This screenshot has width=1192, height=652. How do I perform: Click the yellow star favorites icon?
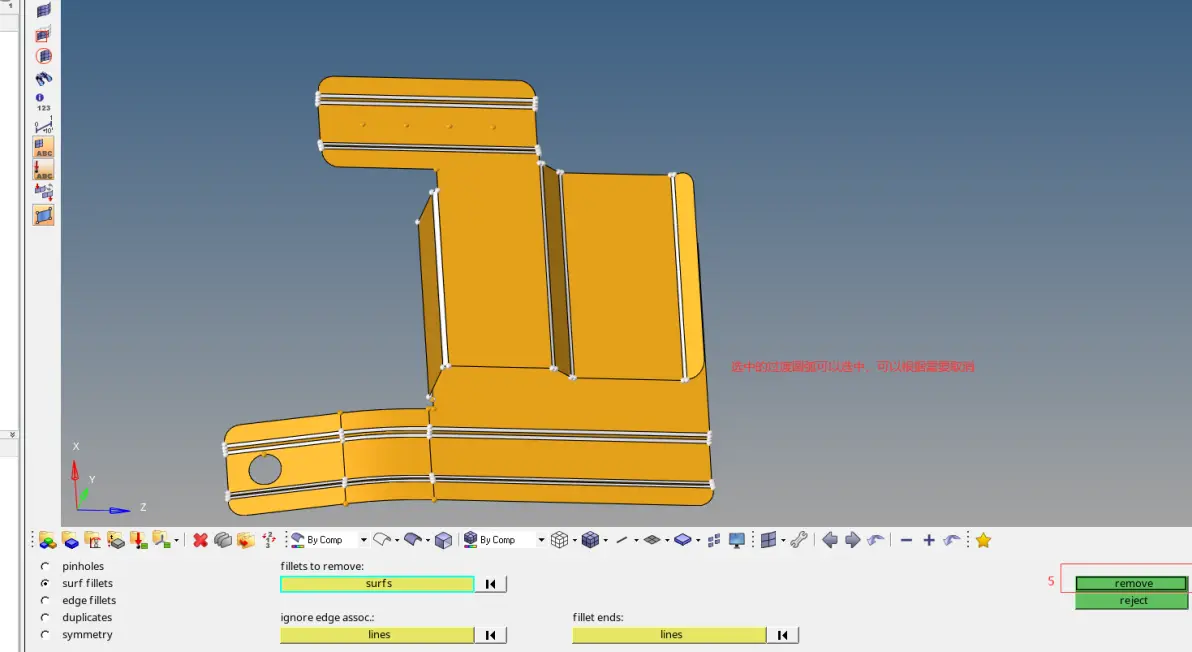pos(983,540)
